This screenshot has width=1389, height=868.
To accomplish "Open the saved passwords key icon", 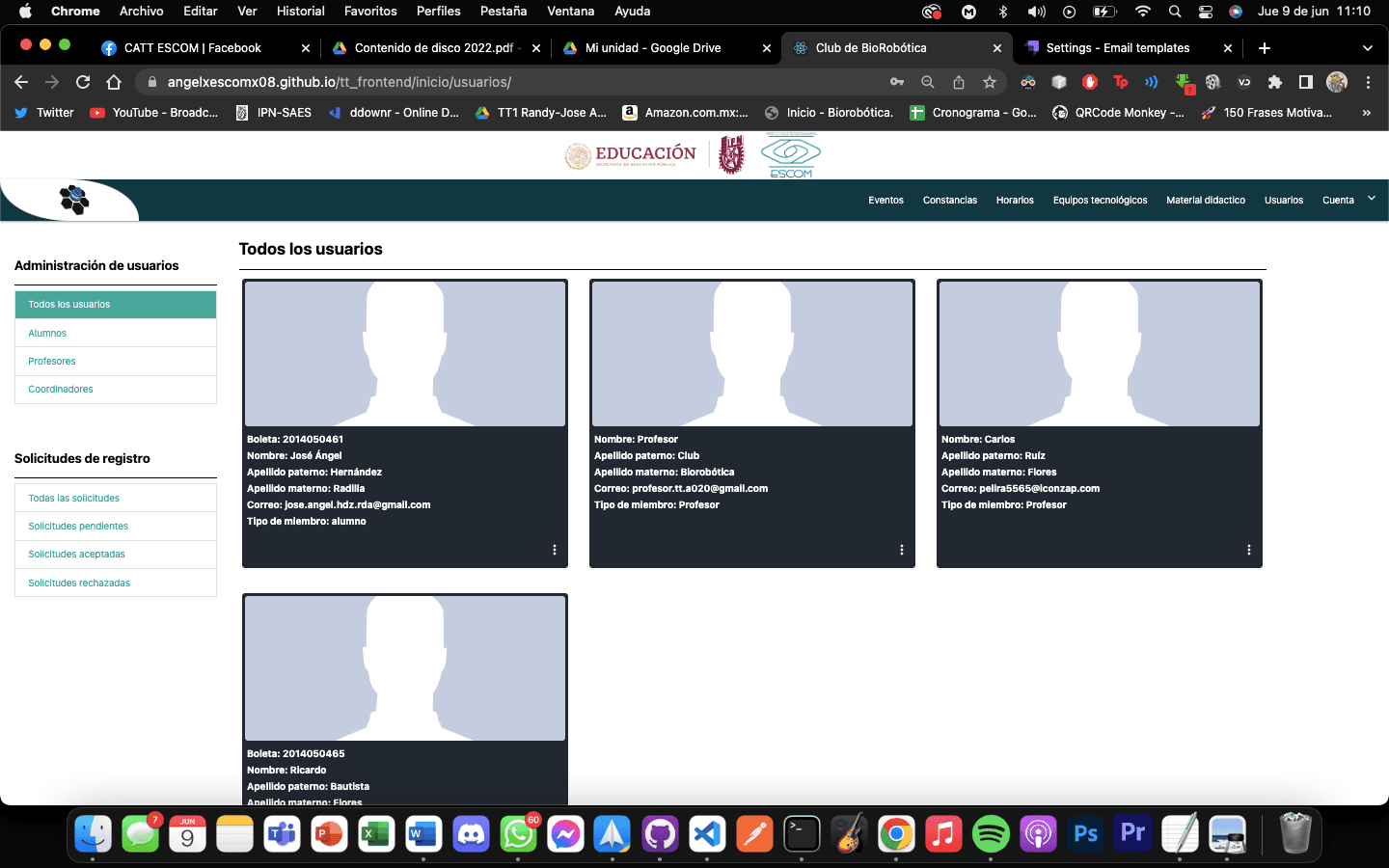I will pos(897,82).
